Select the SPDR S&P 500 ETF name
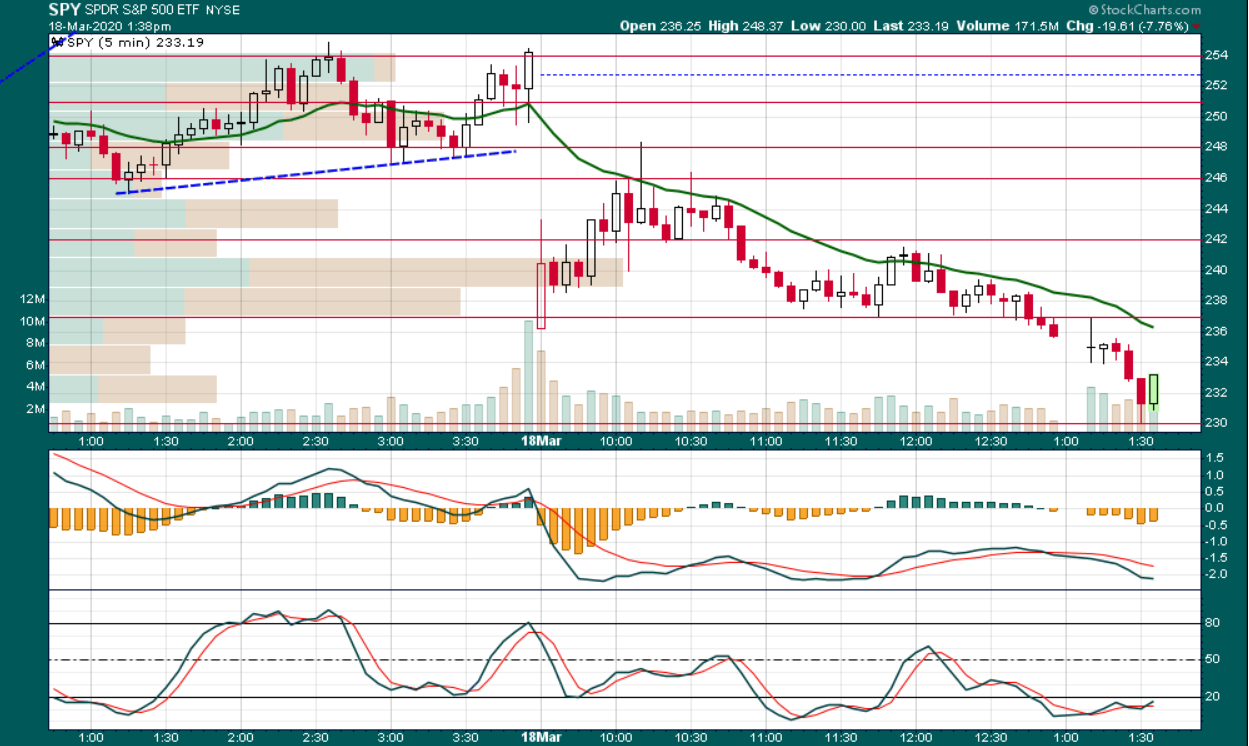Screen dimensions: 1249x746 pos(140,11)
